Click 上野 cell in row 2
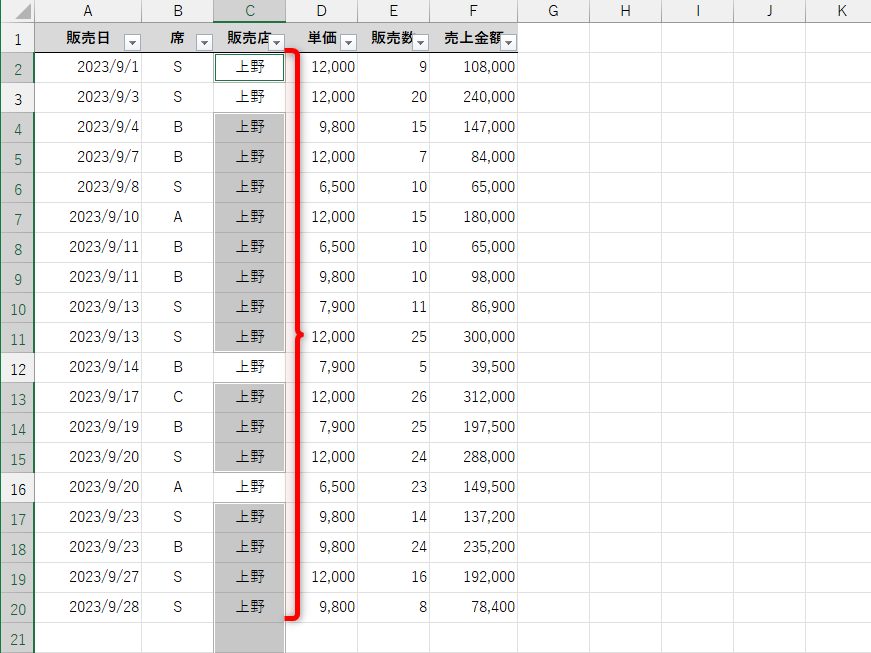 pyautogui.click(x=249, y=67)
